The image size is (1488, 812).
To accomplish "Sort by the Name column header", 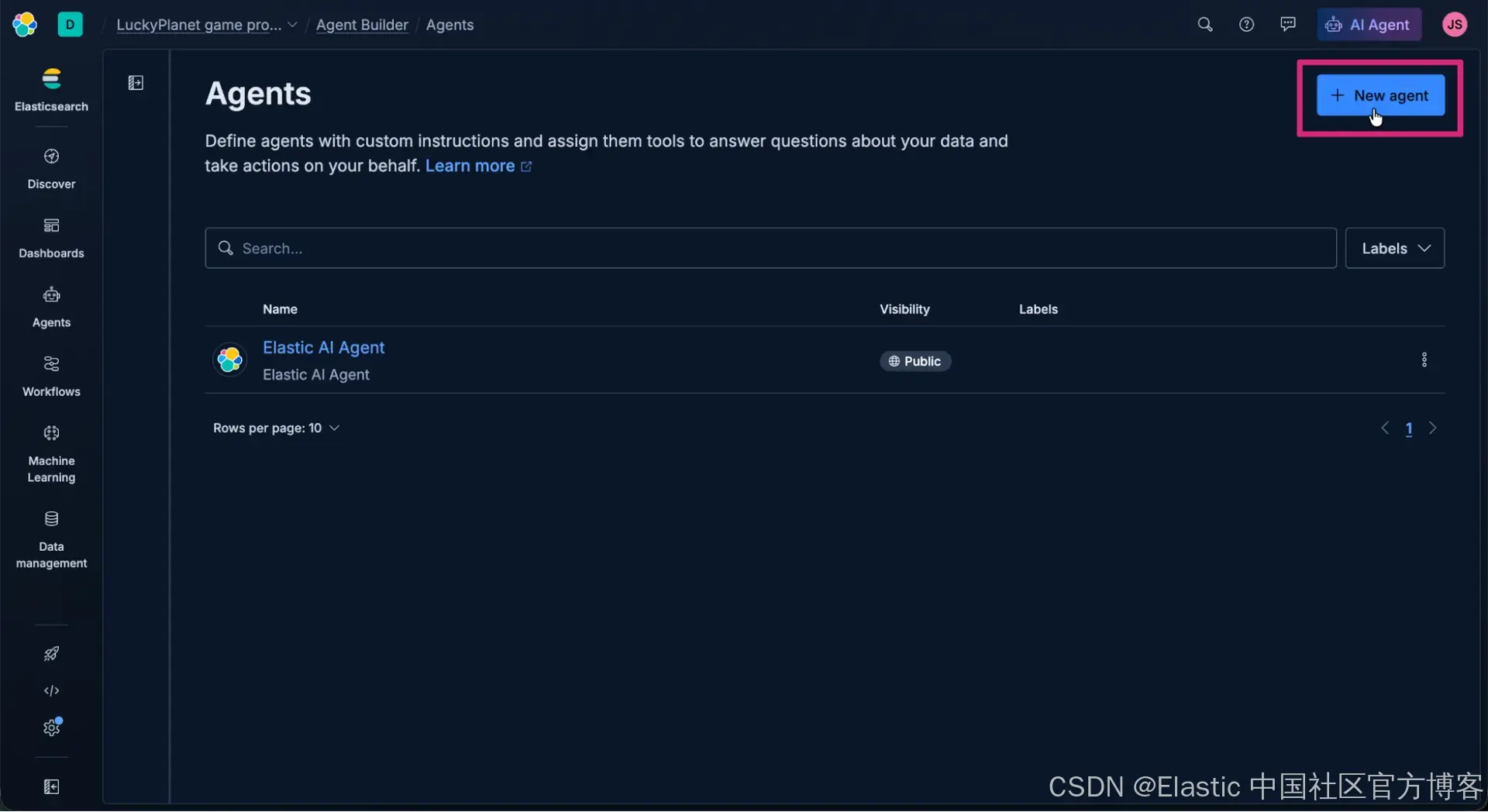I will 280,309.
